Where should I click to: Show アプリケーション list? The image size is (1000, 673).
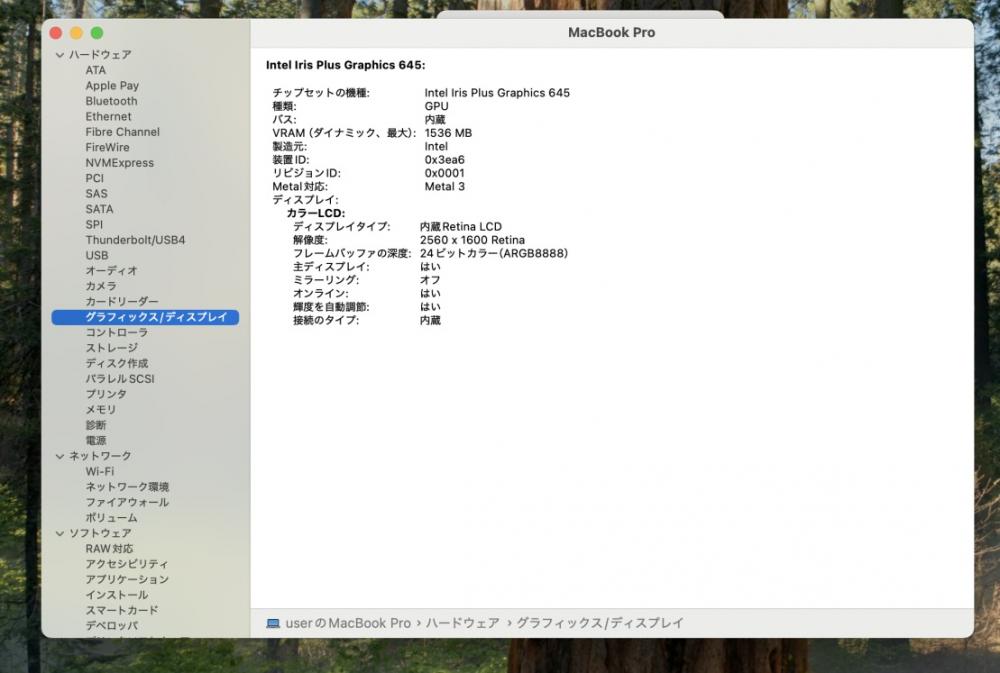pos(127,579)
